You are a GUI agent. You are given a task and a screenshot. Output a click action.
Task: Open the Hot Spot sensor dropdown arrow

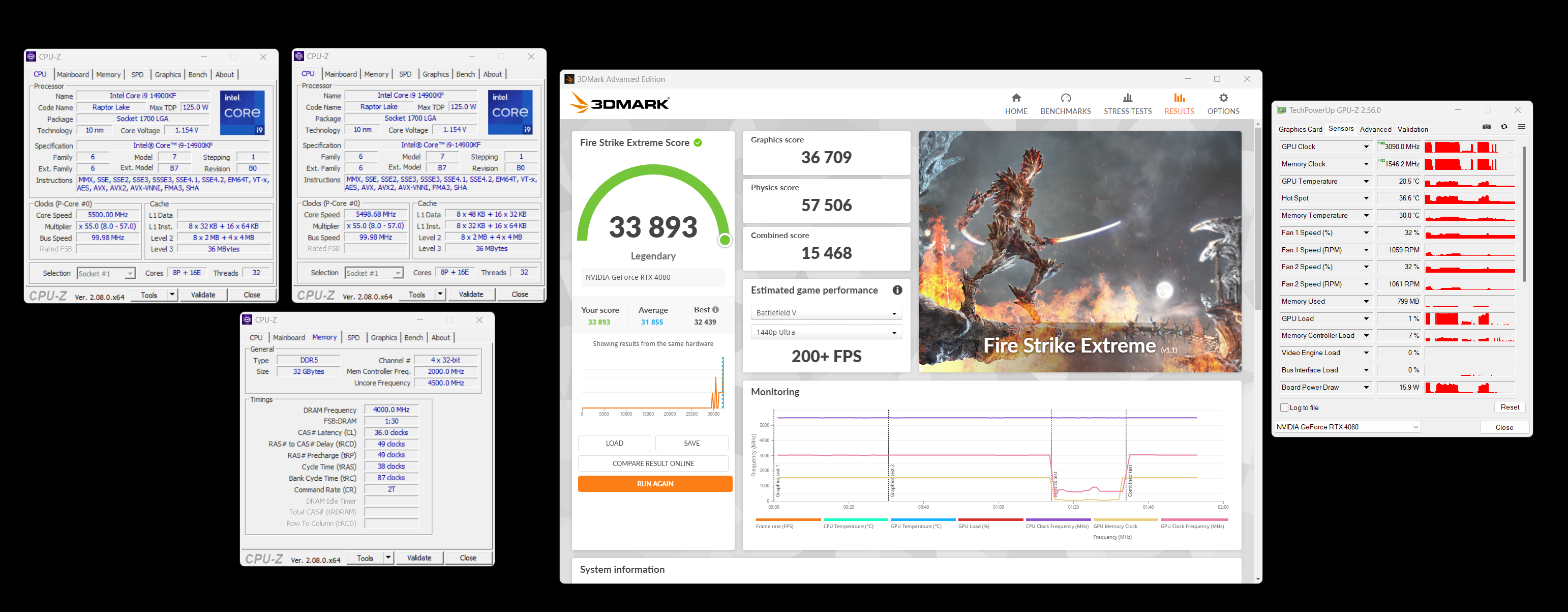(x=1366, y=198)
